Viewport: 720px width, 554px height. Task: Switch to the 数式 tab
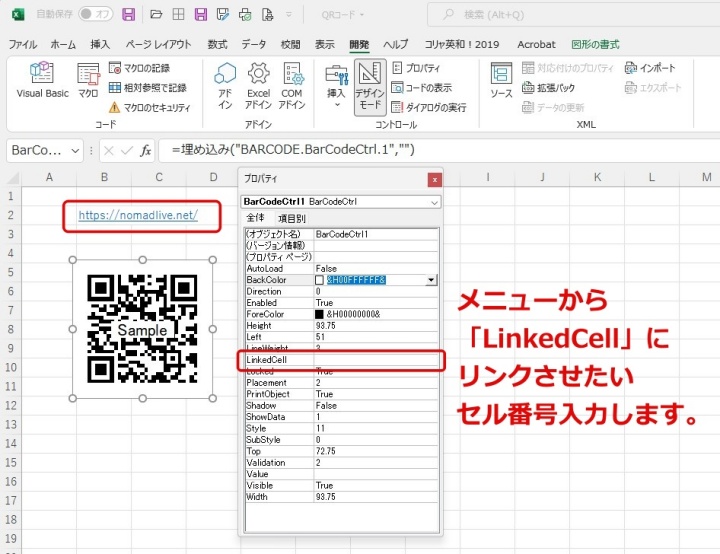(x=217, y=45)
